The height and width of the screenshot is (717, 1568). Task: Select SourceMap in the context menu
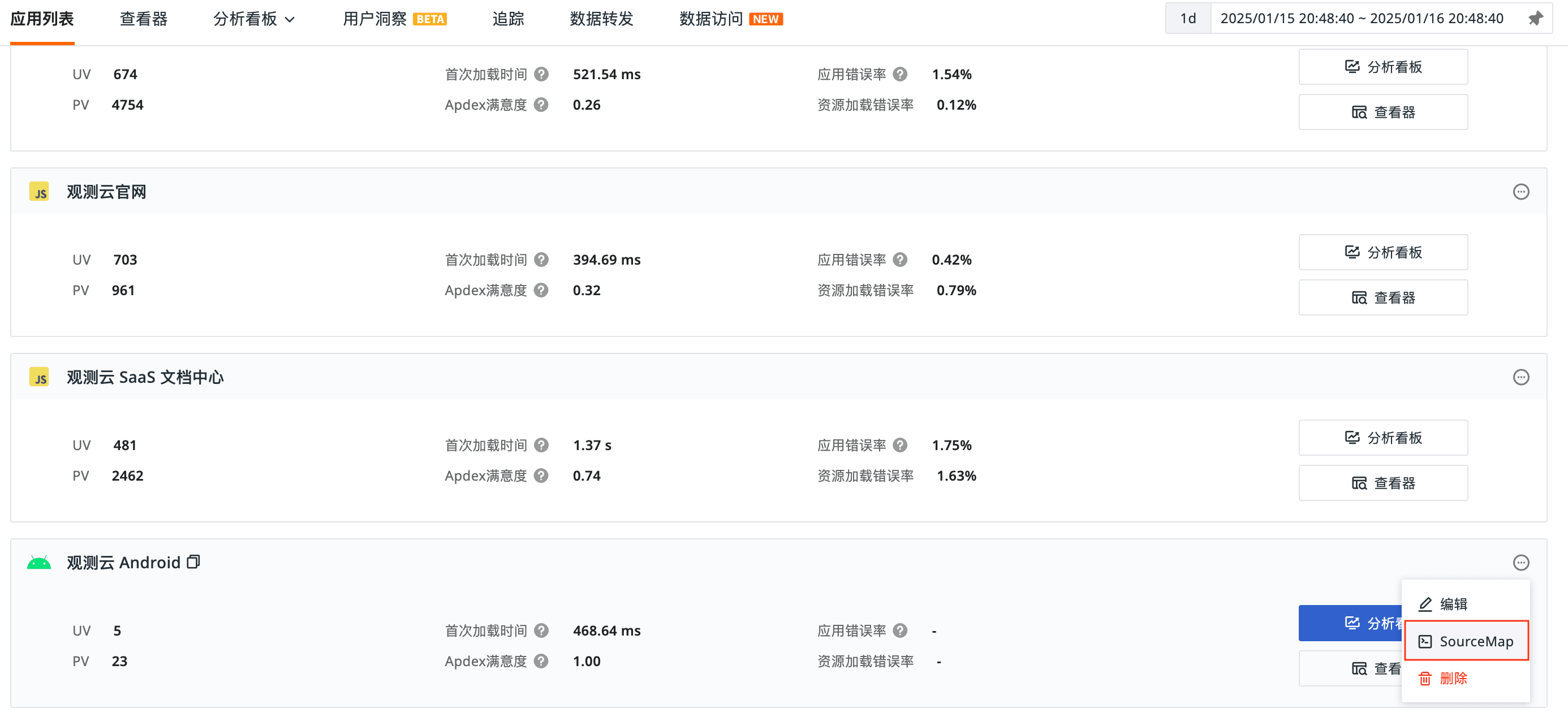click(1465, 641)
